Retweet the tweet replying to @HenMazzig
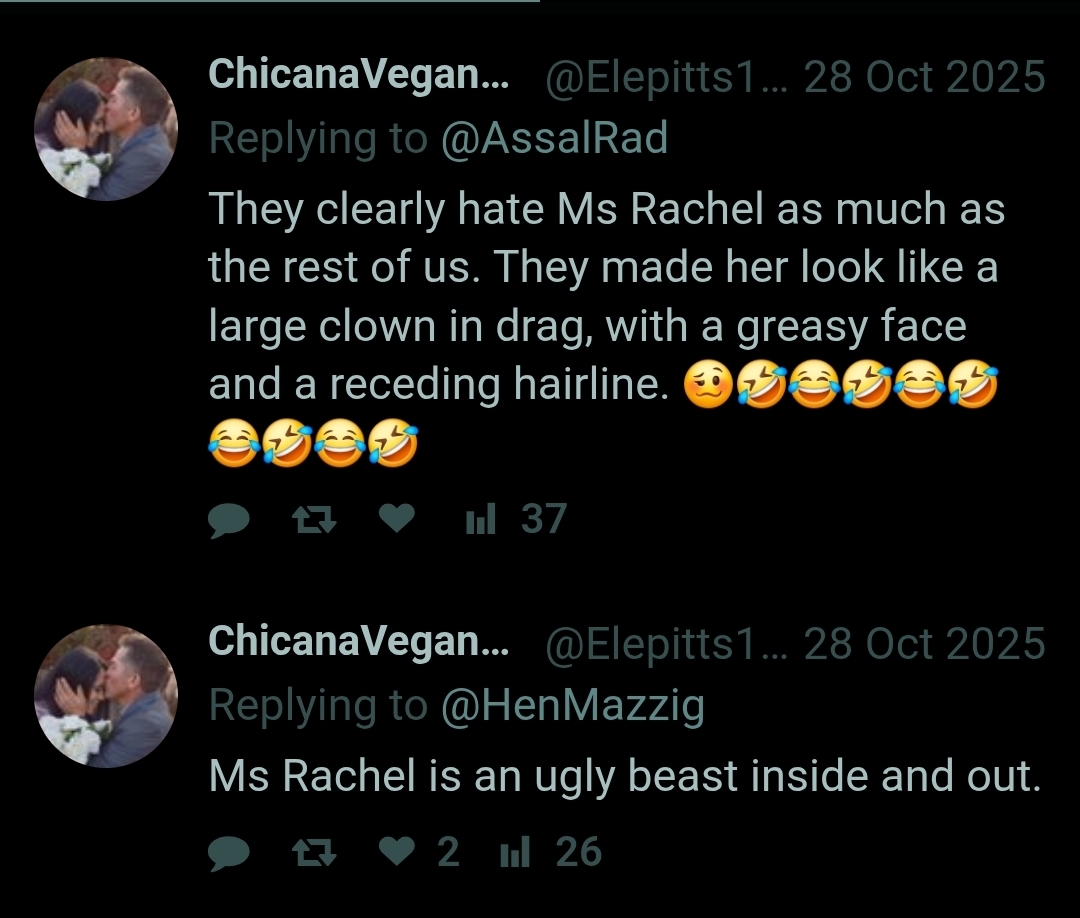The width and height of the screenshot is (1080, 918). [315, 853]
